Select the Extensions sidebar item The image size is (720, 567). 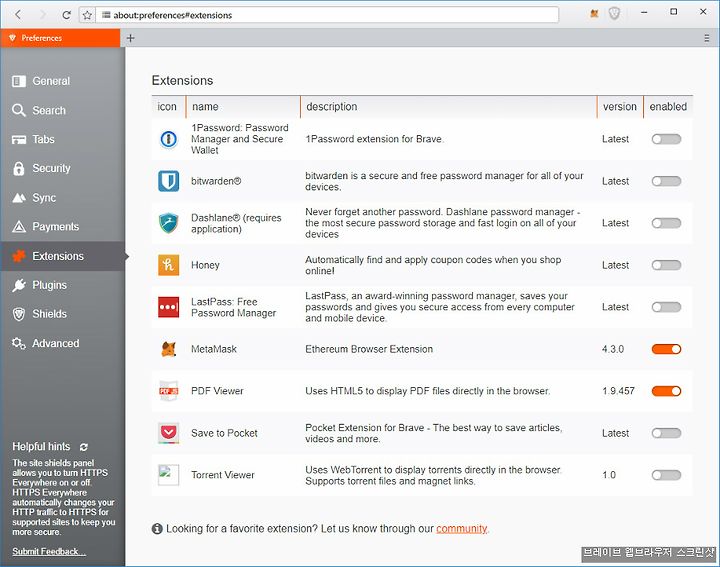(62, 256)
